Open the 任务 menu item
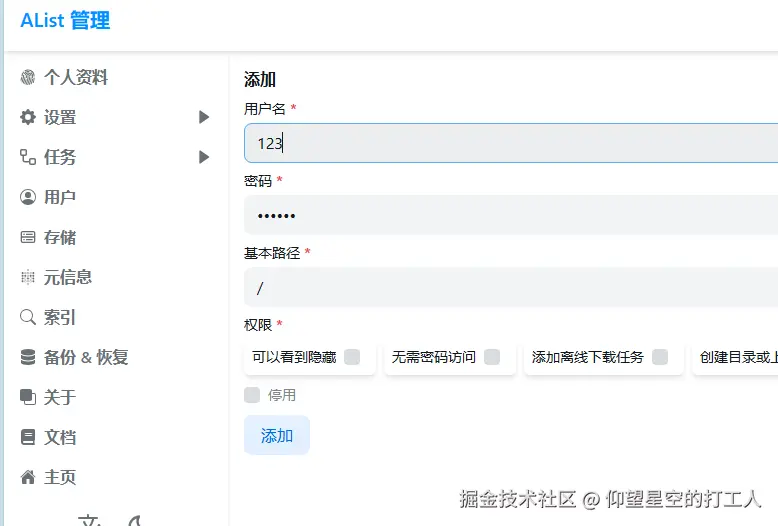This screenshot has width=778, height=526. (60, 157)
